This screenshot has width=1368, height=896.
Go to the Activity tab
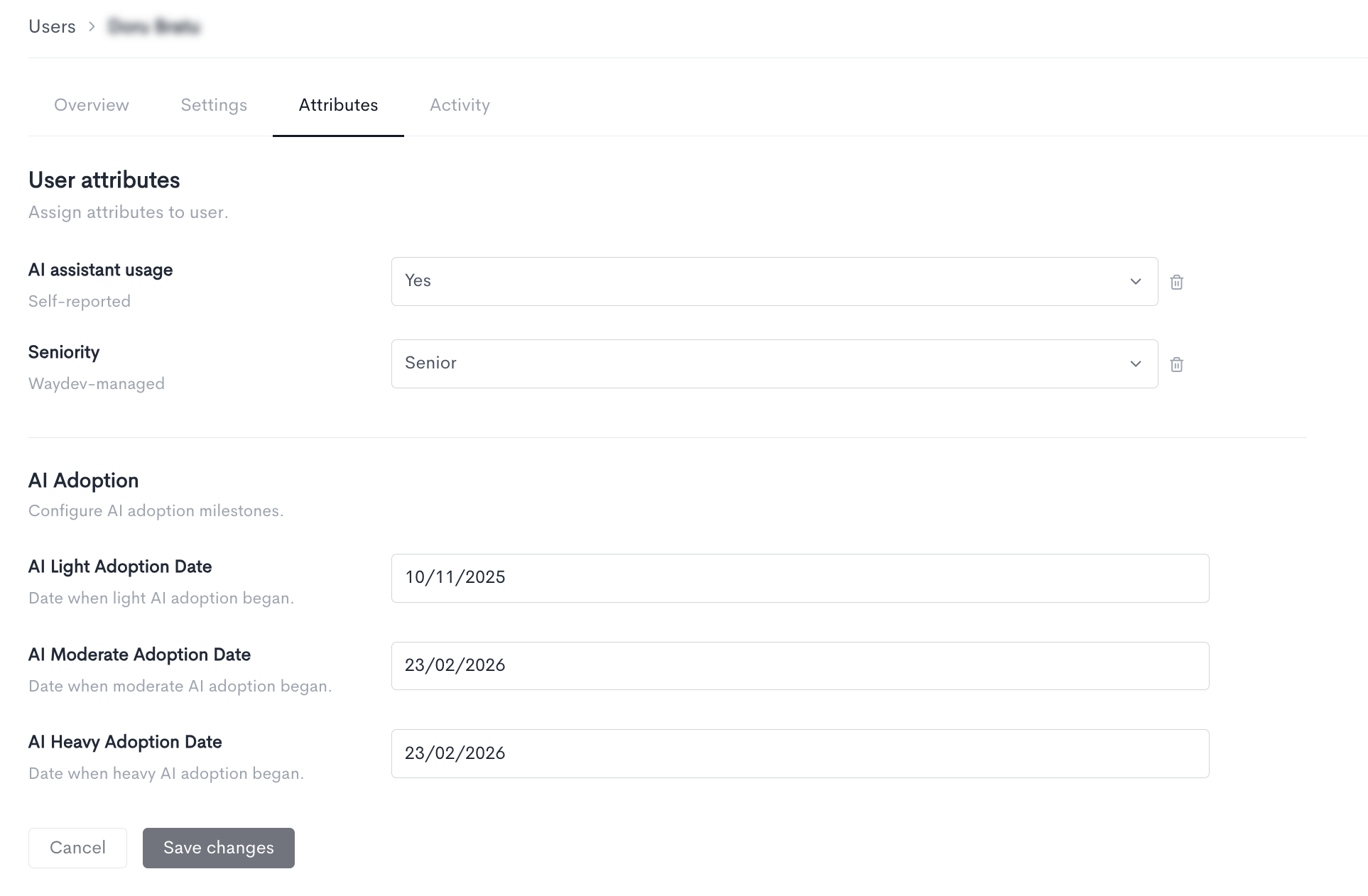tap(460, 105)
